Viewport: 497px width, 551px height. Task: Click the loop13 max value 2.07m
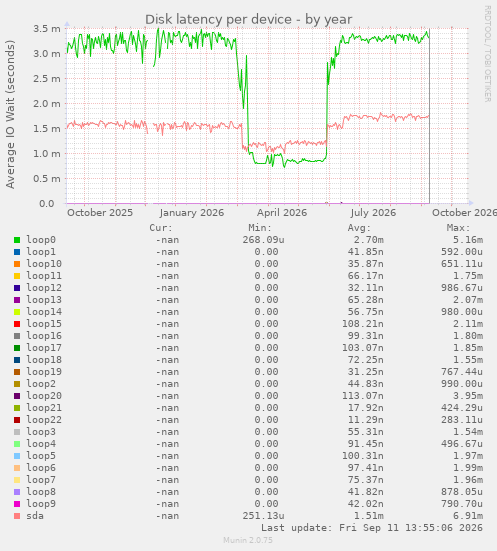tap(468, 300)
